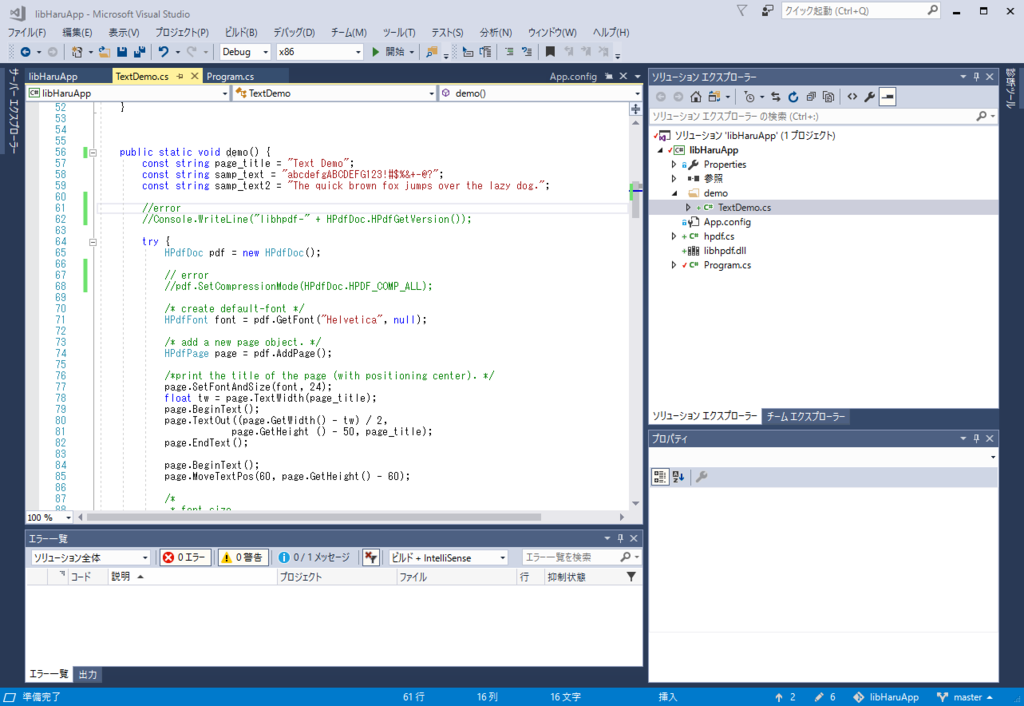Switch to the Program.cs tab
This screenshot has height=706, width=1024.
click(x=231, y=76)
